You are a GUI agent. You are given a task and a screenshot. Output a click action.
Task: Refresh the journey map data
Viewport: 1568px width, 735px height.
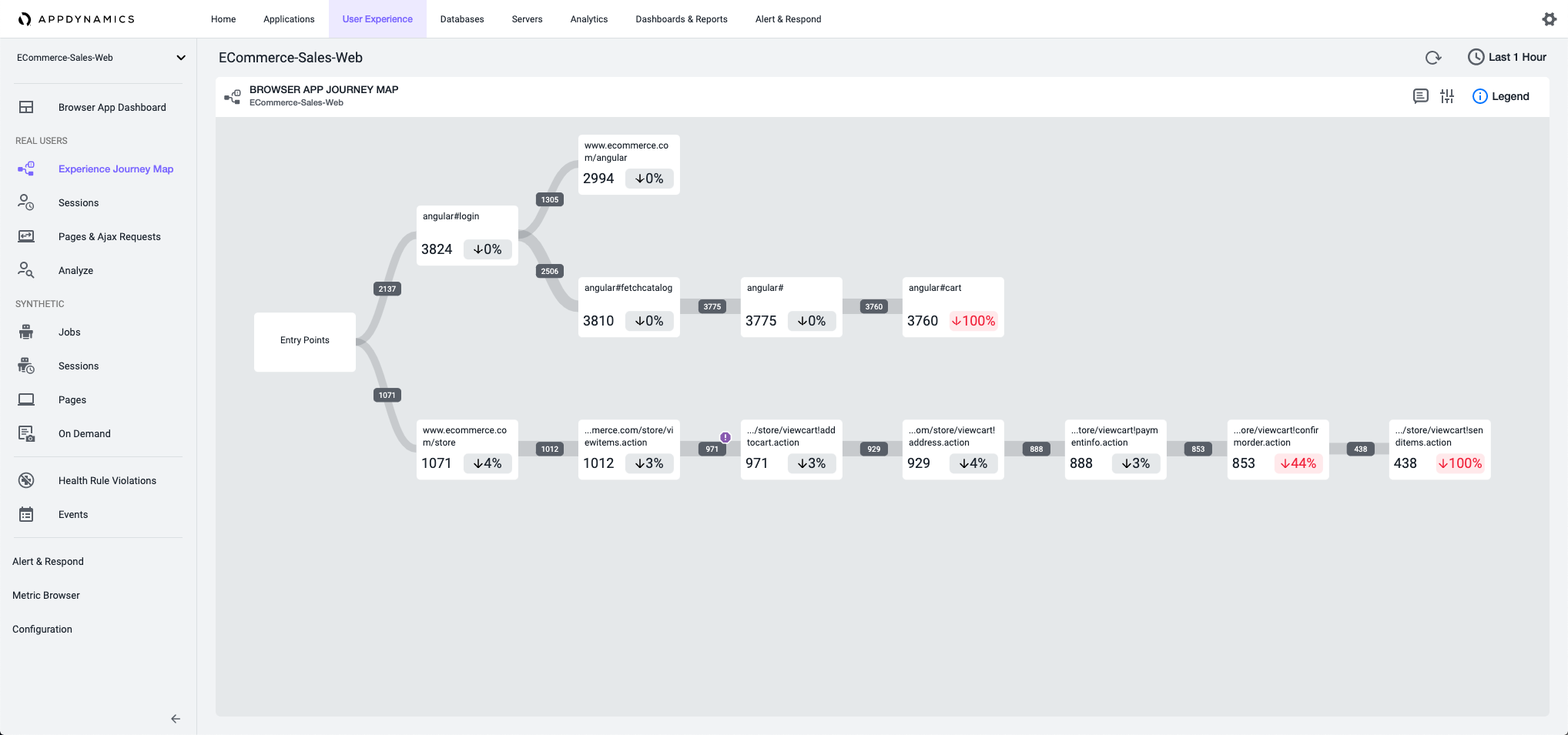coord(1433,58)
